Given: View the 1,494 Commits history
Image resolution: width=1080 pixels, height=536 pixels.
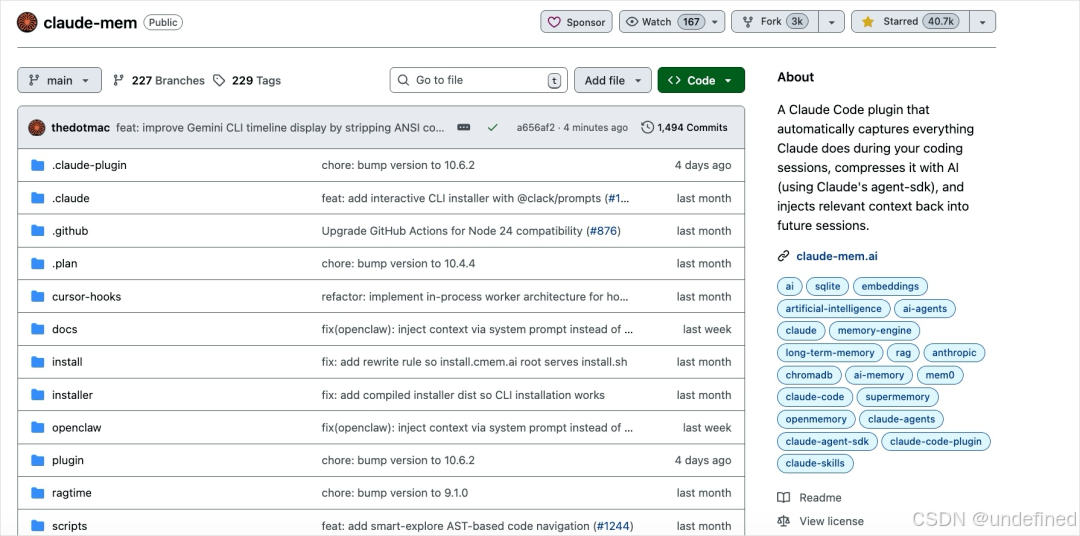Looking at the screenshot, I should coord(685,127).
